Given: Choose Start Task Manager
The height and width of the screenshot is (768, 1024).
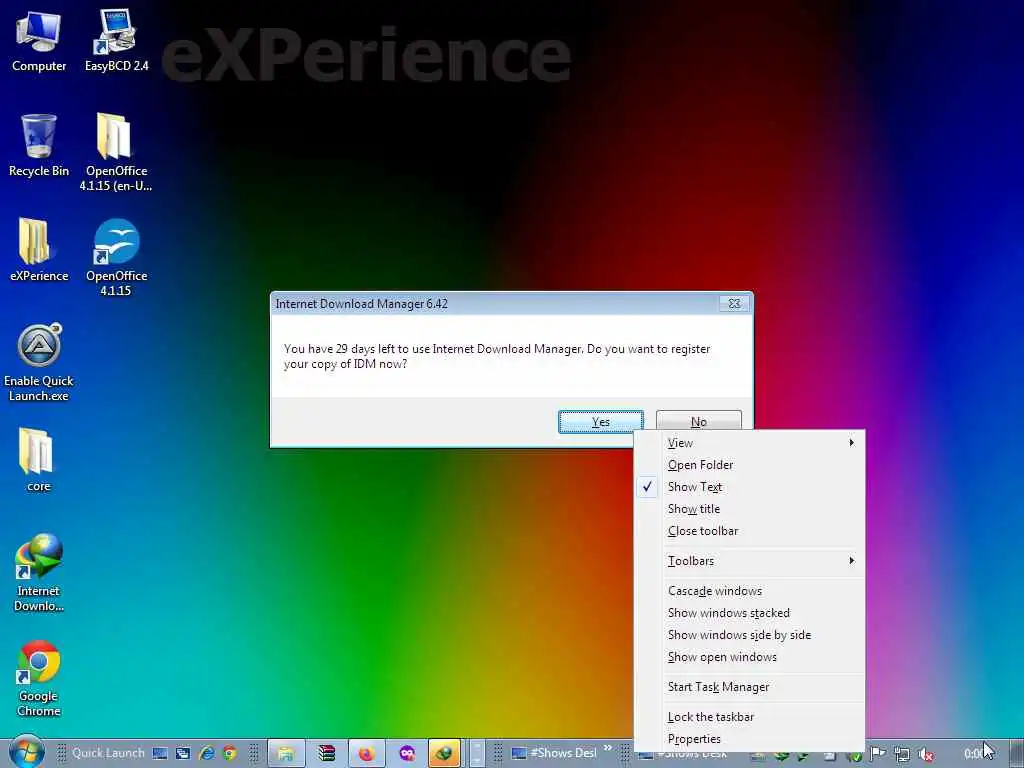Looking at the screenshot, I should tap(750, 687).
